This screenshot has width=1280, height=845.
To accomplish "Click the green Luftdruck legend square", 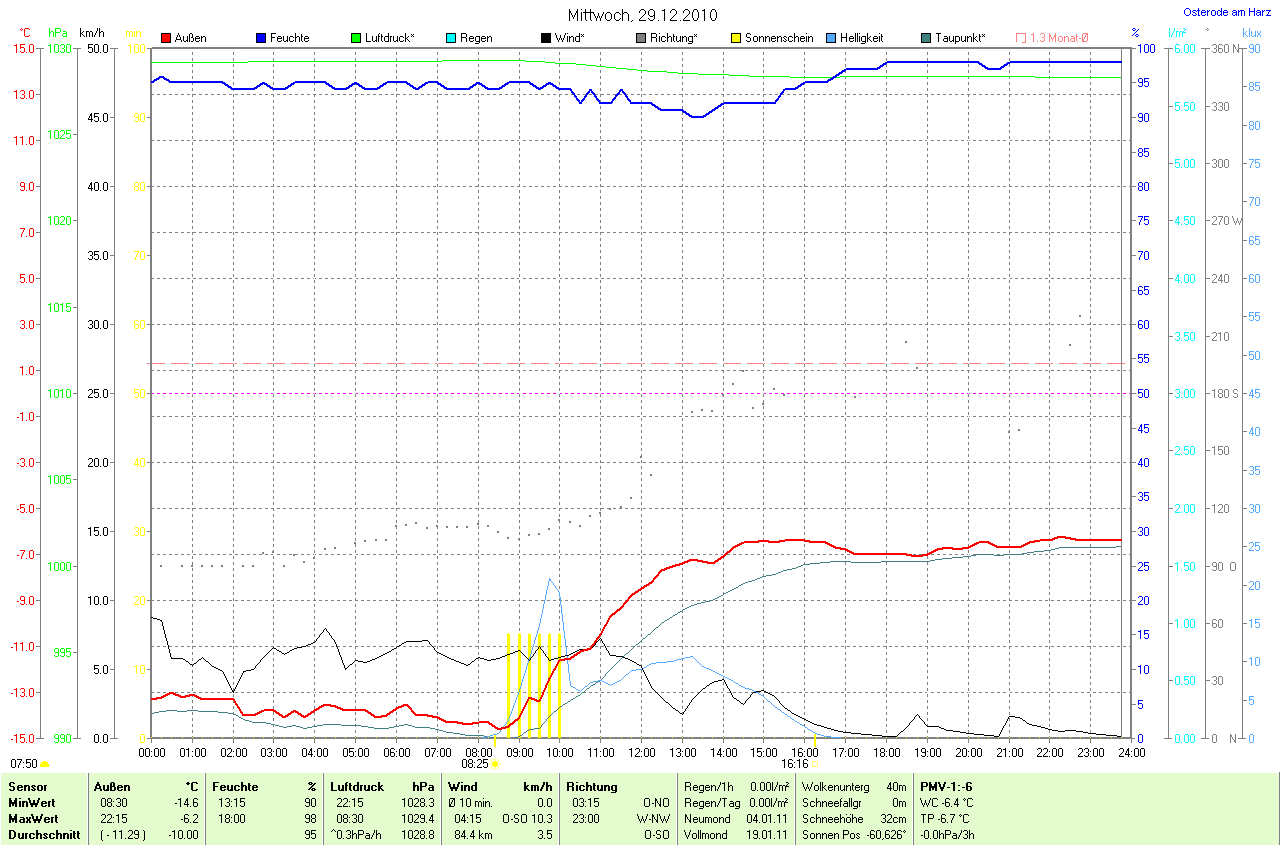I will (x=356, y=38).
